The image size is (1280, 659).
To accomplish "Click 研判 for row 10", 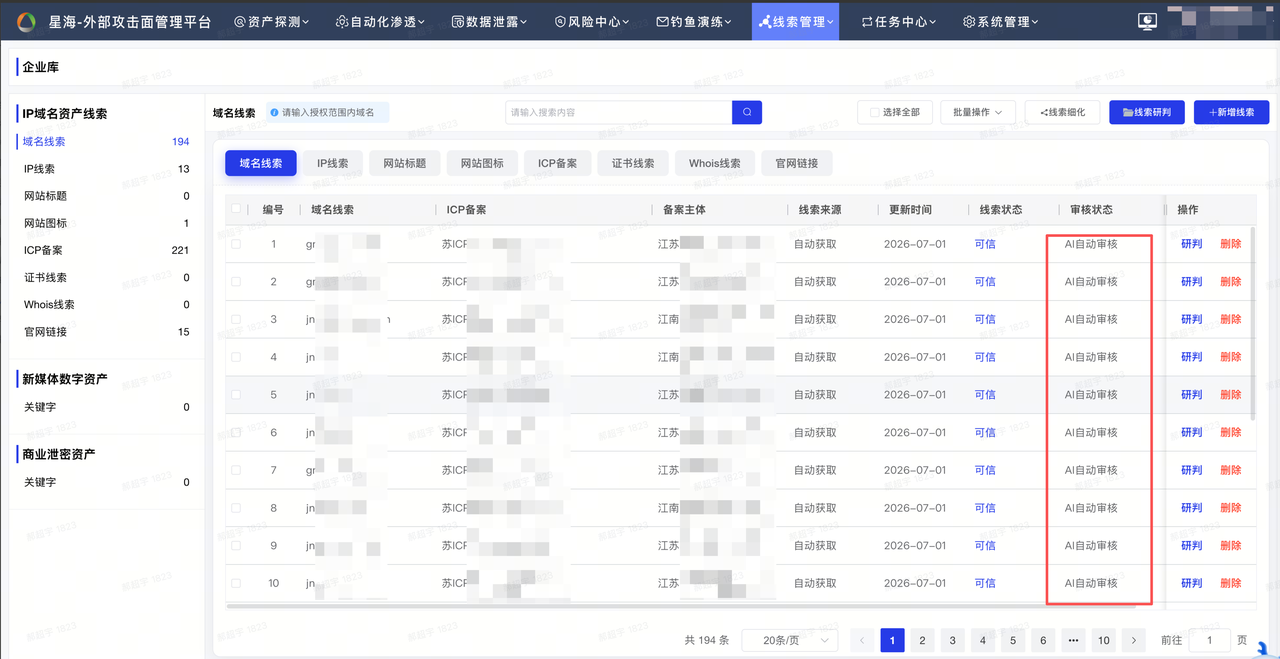I will [x=1192, y=583].
